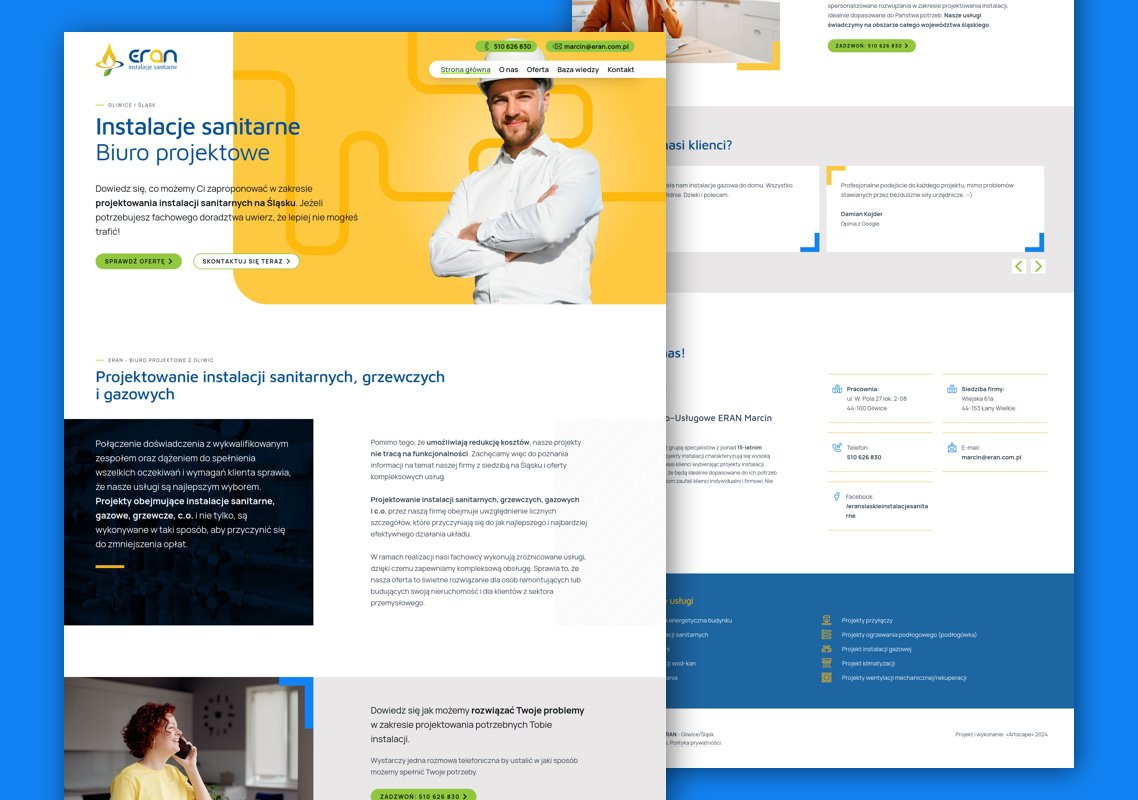Click the Projekt instalacji gazowej footer icon
Image resolution: width=1138 pixels, height=800 pixels.
tap(826, 649)
